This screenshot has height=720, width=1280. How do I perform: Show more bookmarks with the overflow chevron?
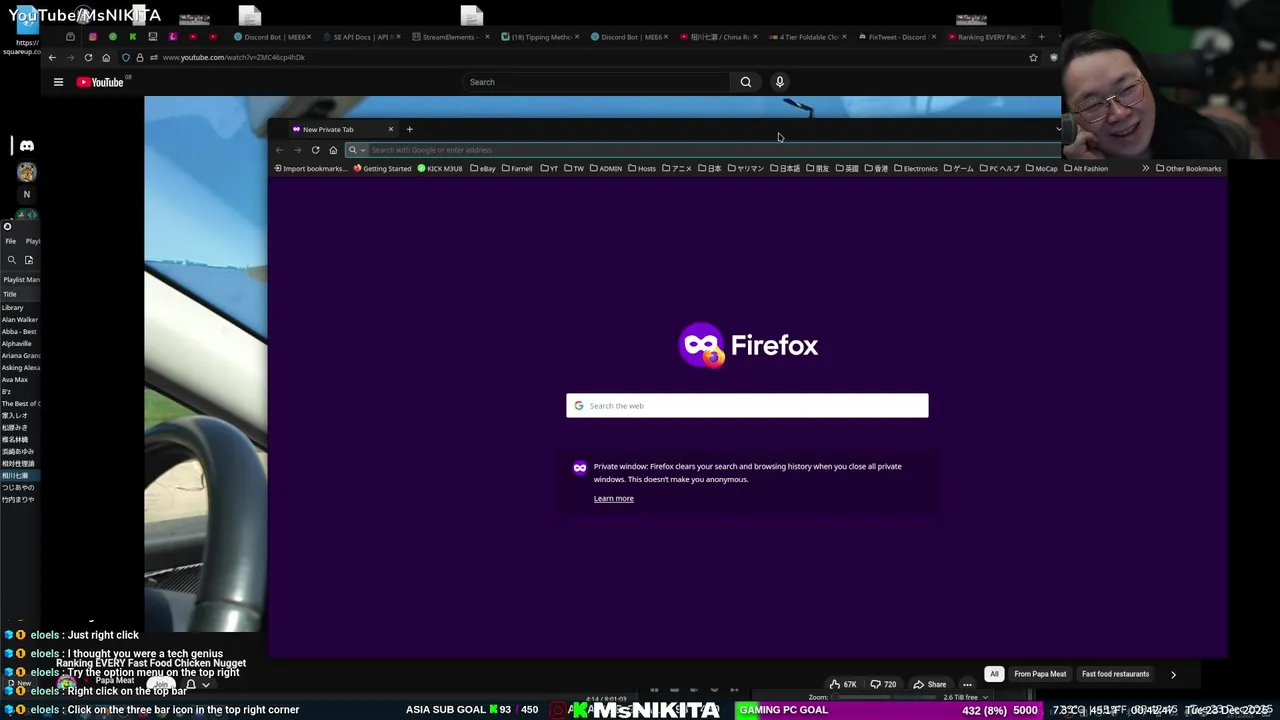1145,168
